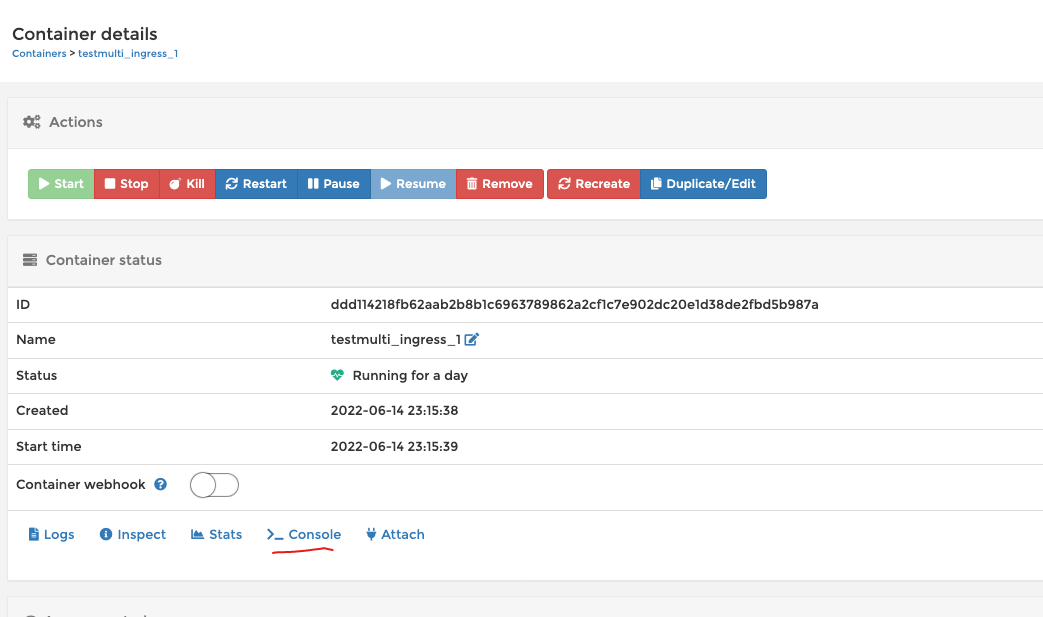Go back to the Containers list breadcrumb
The width and height of the screenshot is (1043, 617).
coord(38,53)
